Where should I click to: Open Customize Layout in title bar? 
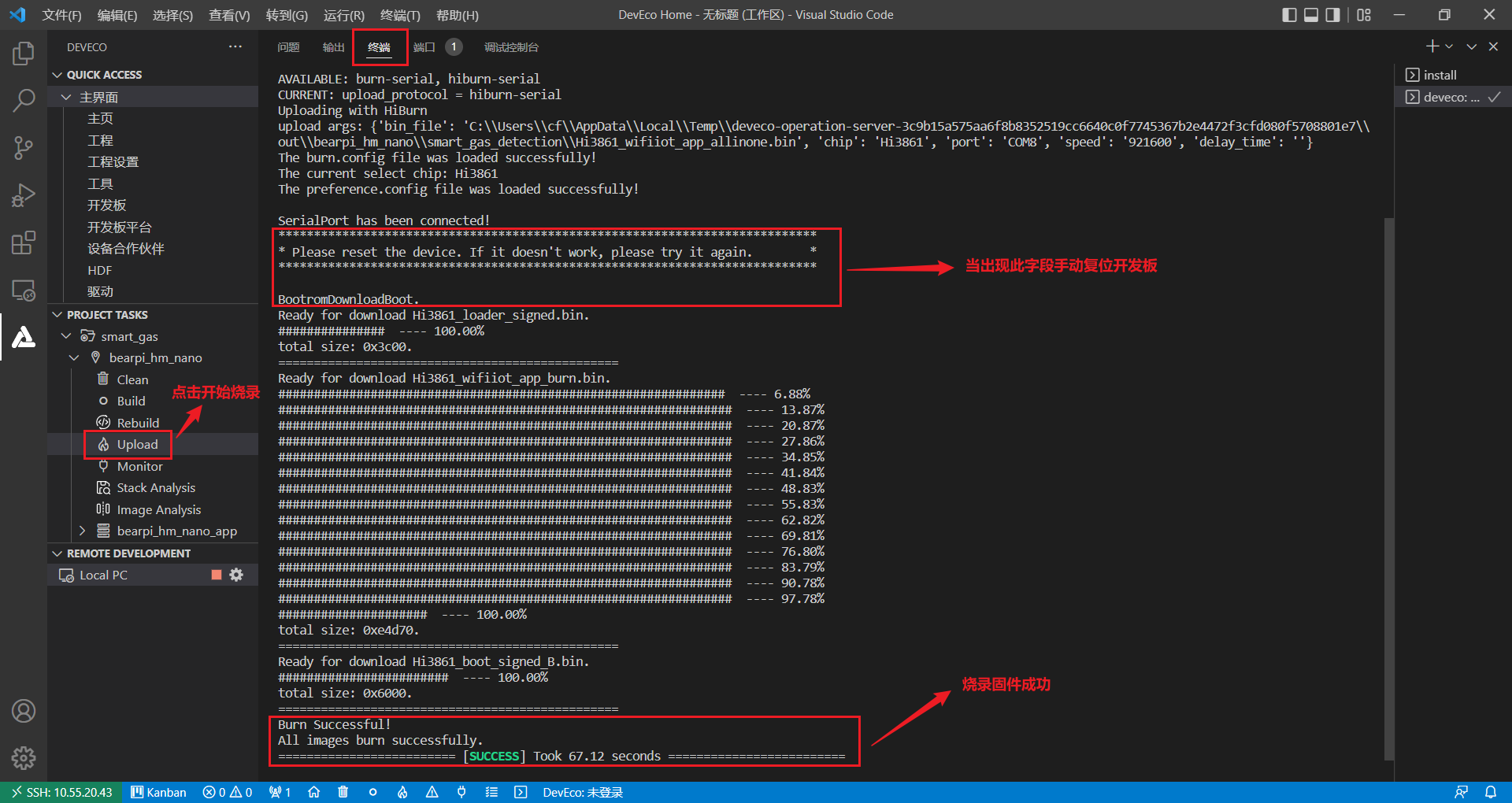pos(1364,15)
